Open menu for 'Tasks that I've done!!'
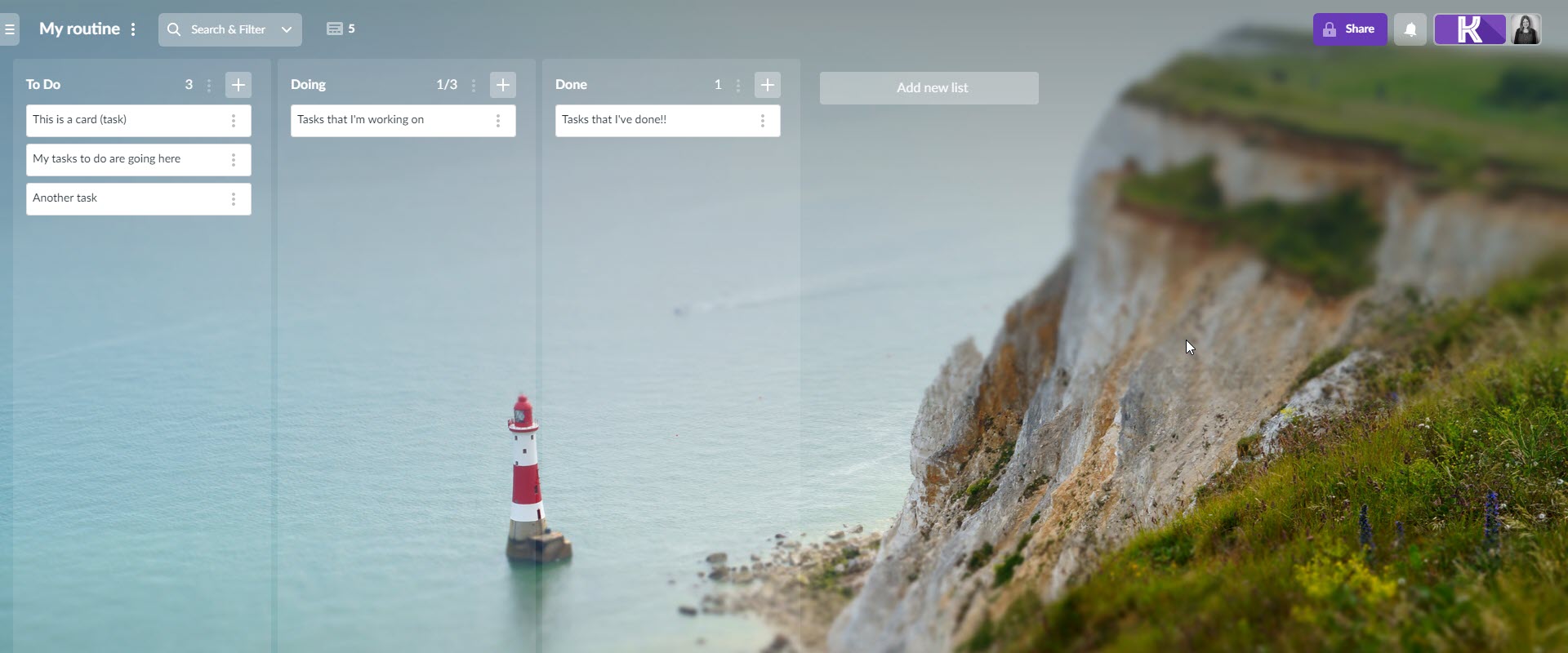This screenshot has width=1568, height=653. click(x=763, y=121)
